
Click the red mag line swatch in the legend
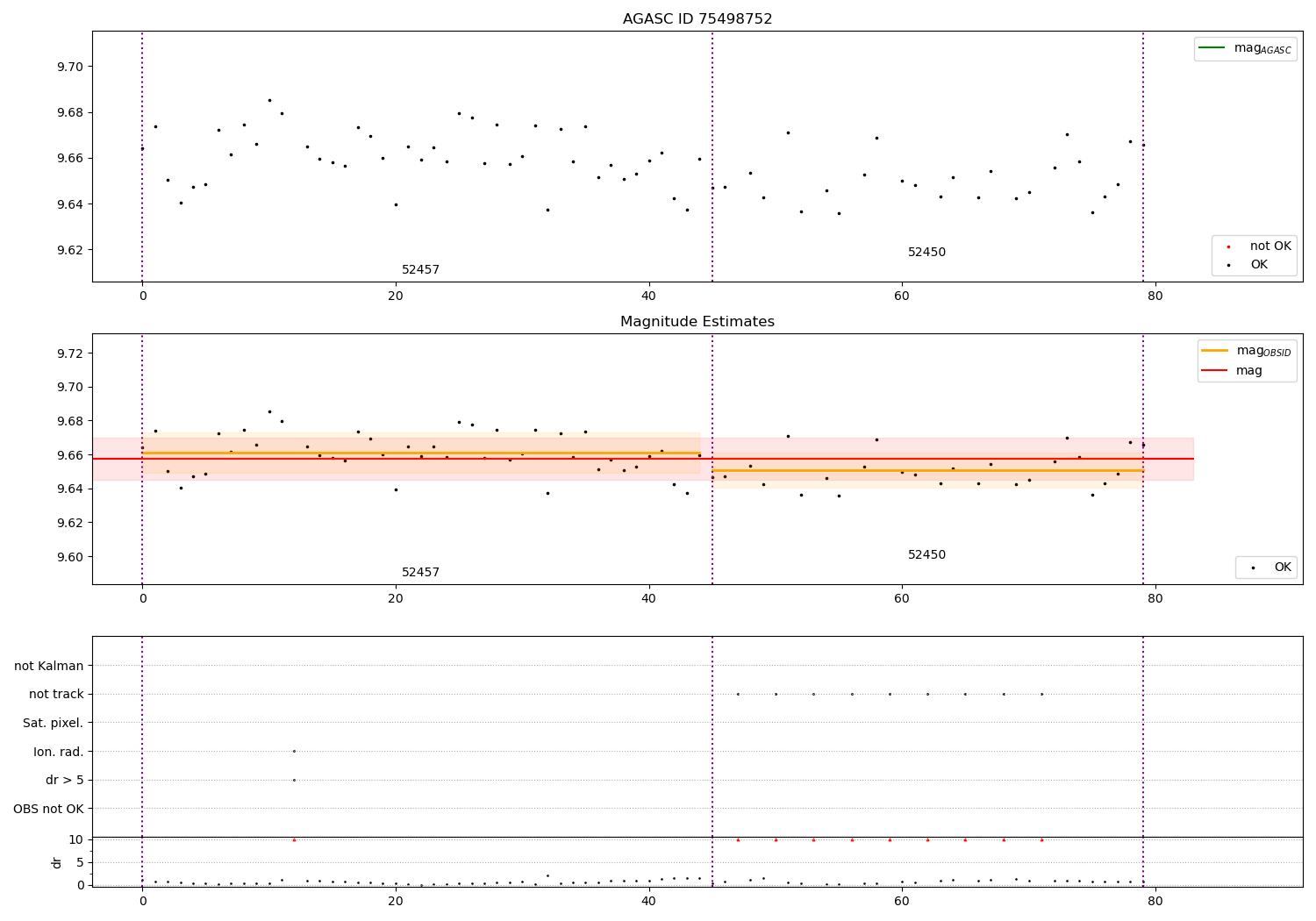1215,370
